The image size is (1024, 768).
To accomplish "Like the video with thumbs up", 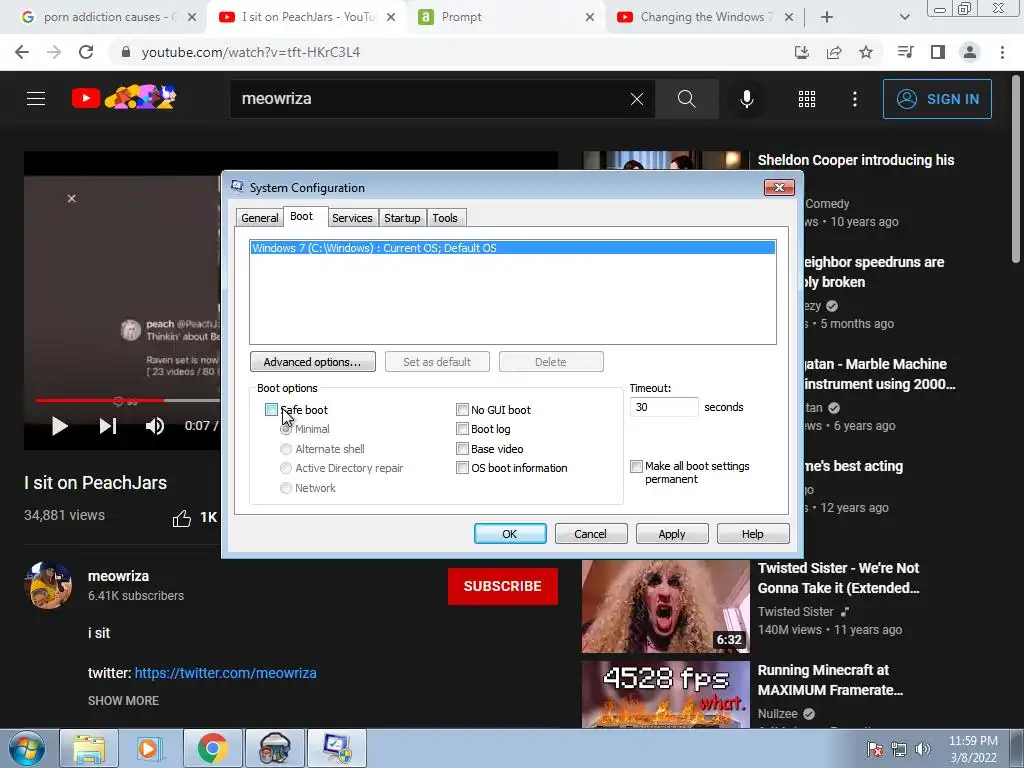I will coord(182,518).
